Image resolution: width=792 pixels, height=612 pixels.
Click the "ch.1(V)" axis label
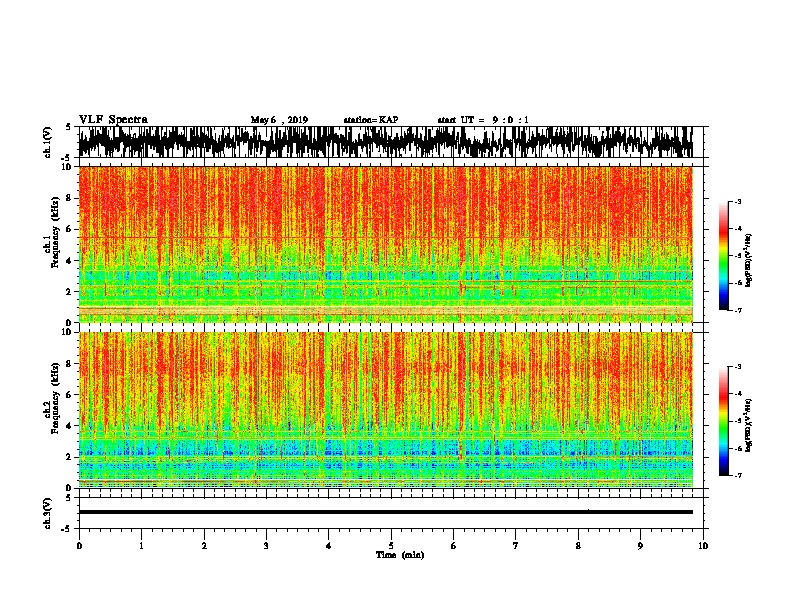click(x=48, y=142)
